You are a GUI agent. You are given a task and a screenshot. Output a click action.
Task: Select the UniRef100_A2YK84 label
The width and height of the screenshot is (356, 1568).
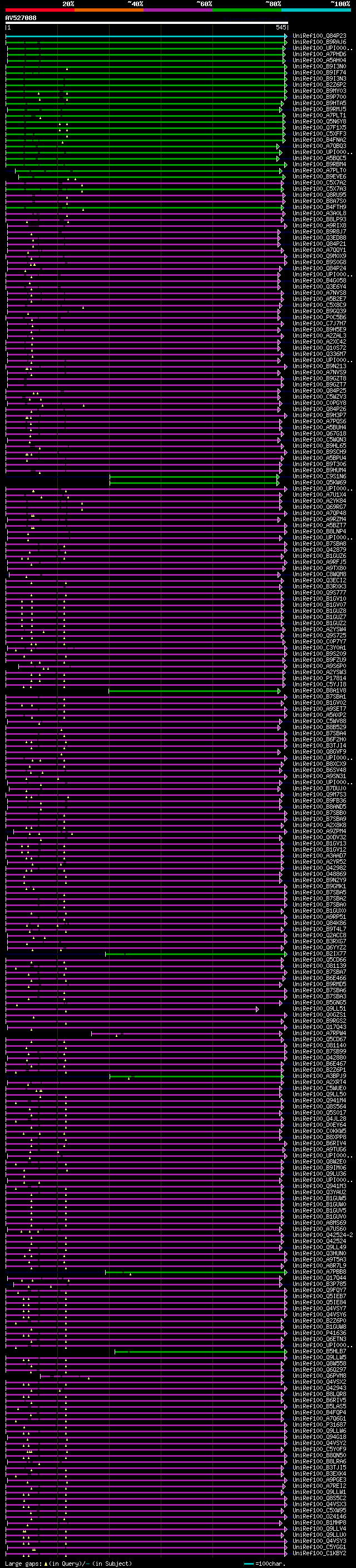(x=319, y=501)
